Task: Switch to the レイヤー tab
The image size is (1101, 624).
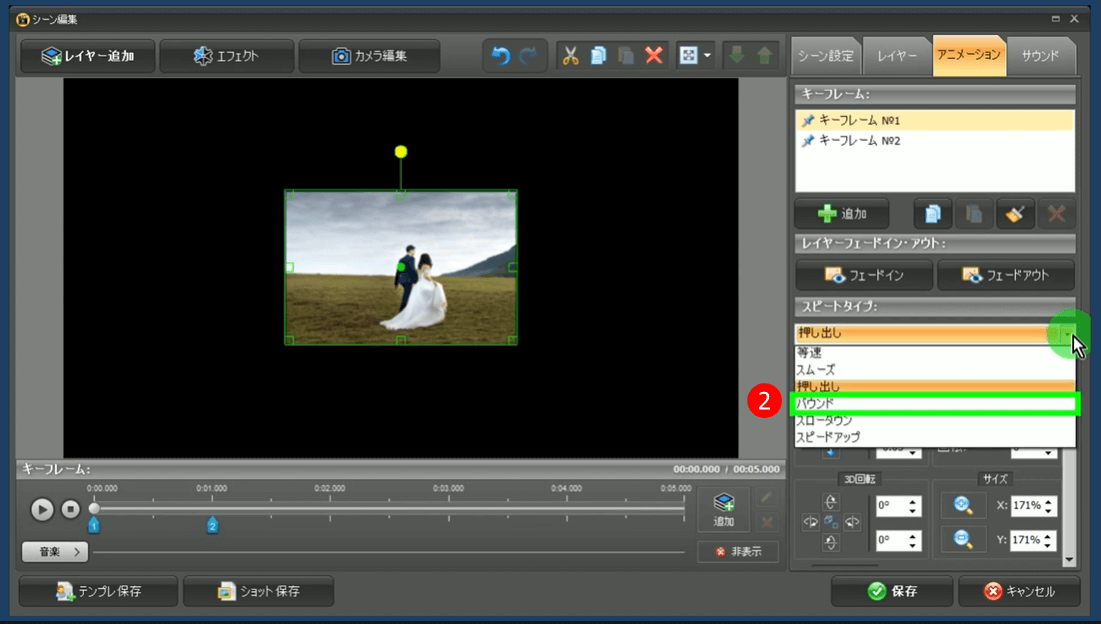Action: click(x=897, y=56)
